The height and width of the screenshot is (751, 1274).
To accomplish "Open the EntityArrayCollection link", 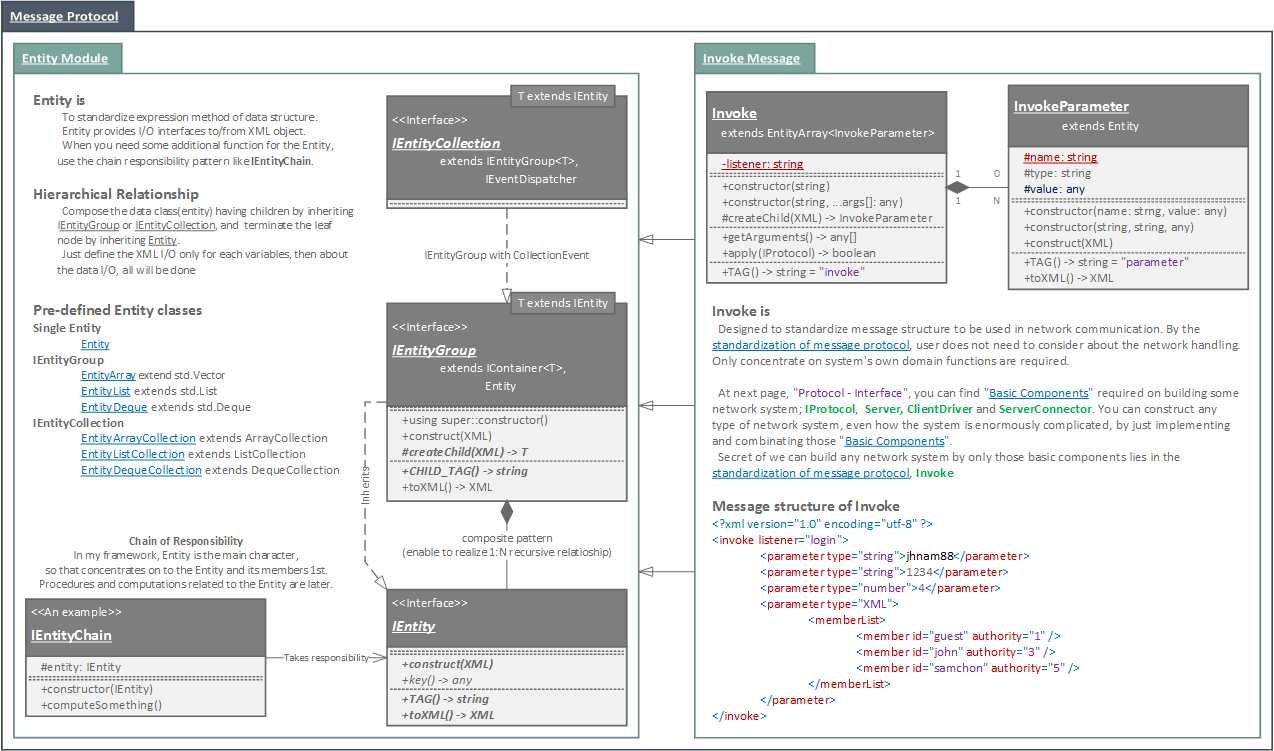I will [138, 438].
